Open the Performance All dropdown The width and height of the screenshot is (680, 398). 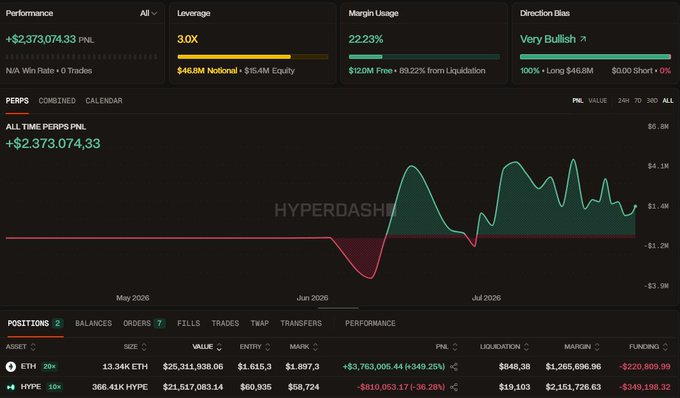[148, 13]
